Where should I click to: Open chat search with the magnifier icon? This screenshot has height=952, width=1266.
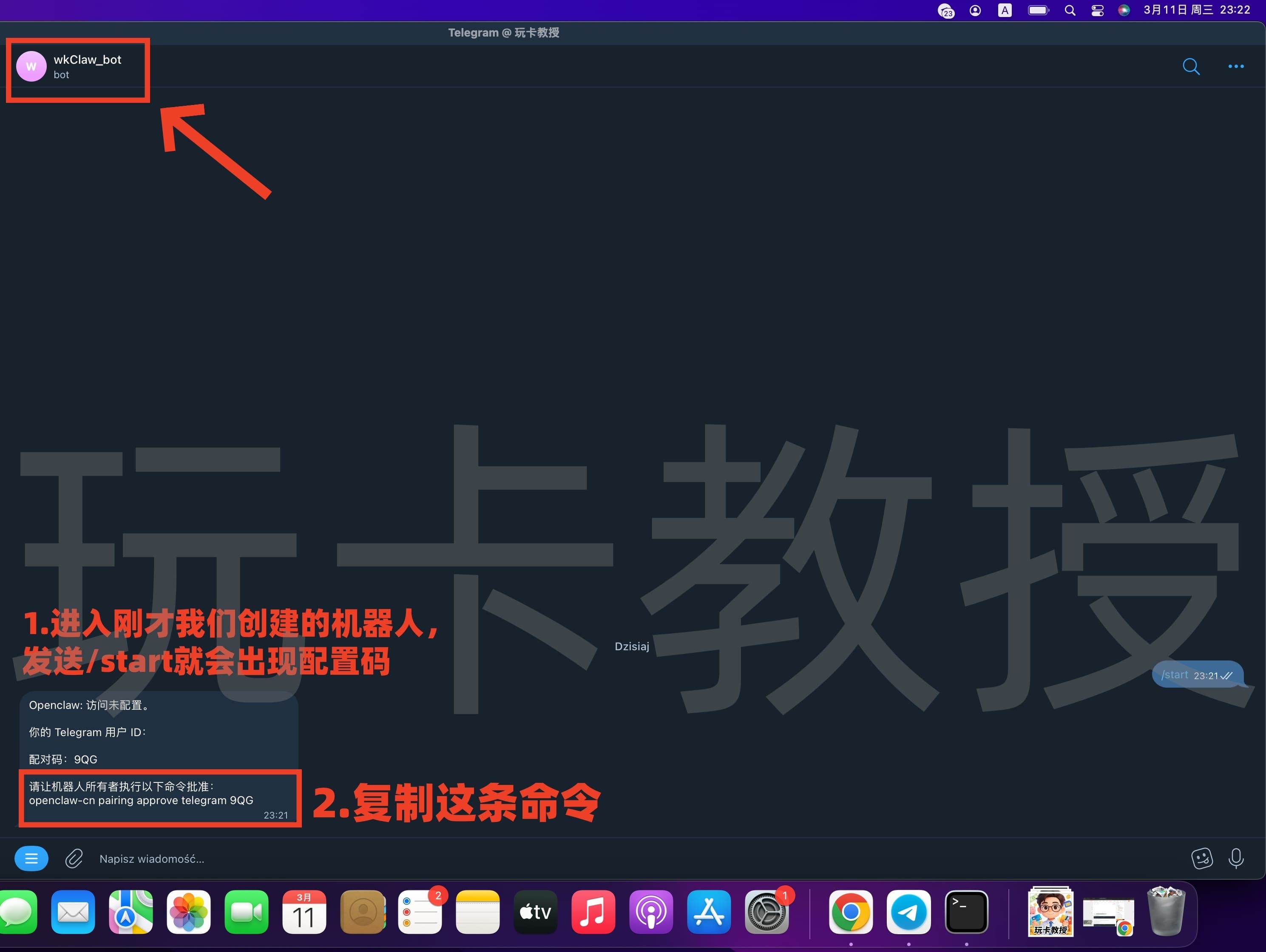click(1191, 66)
